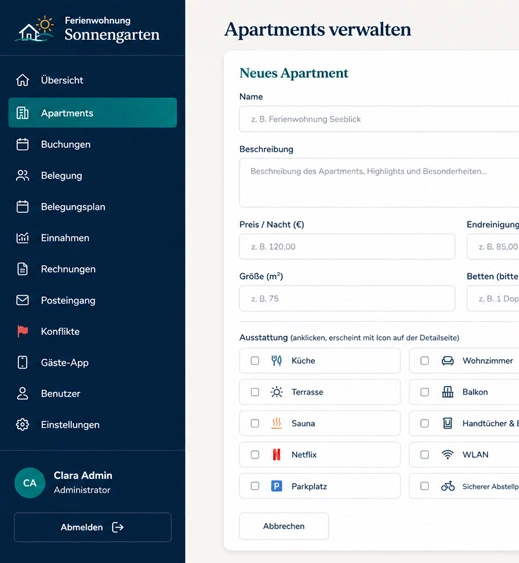Enable the Sauna checkbox
Viewport: 519px width, 563px height.
coord(255,423)
